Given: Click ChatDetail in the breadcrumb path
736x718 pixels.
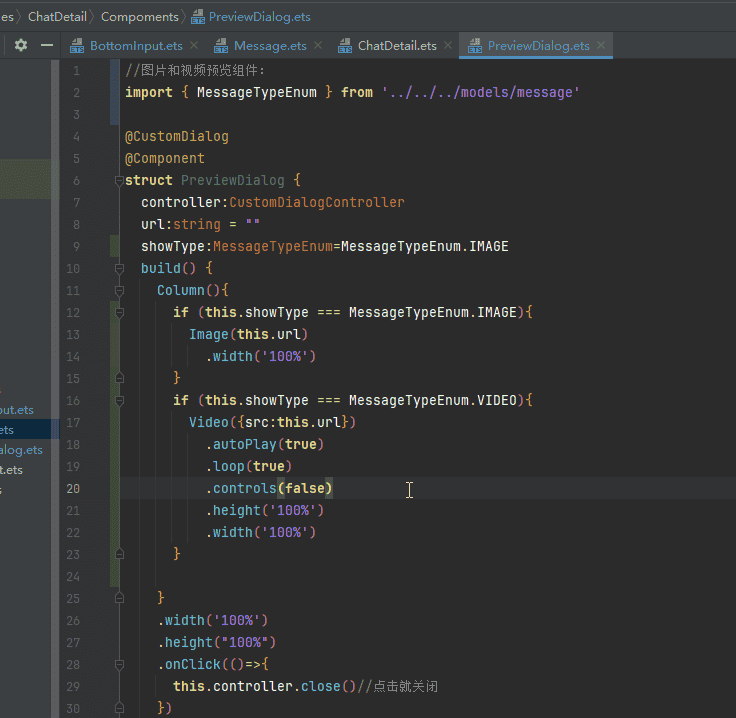Looking at the screenshot, I should (58, 16).
